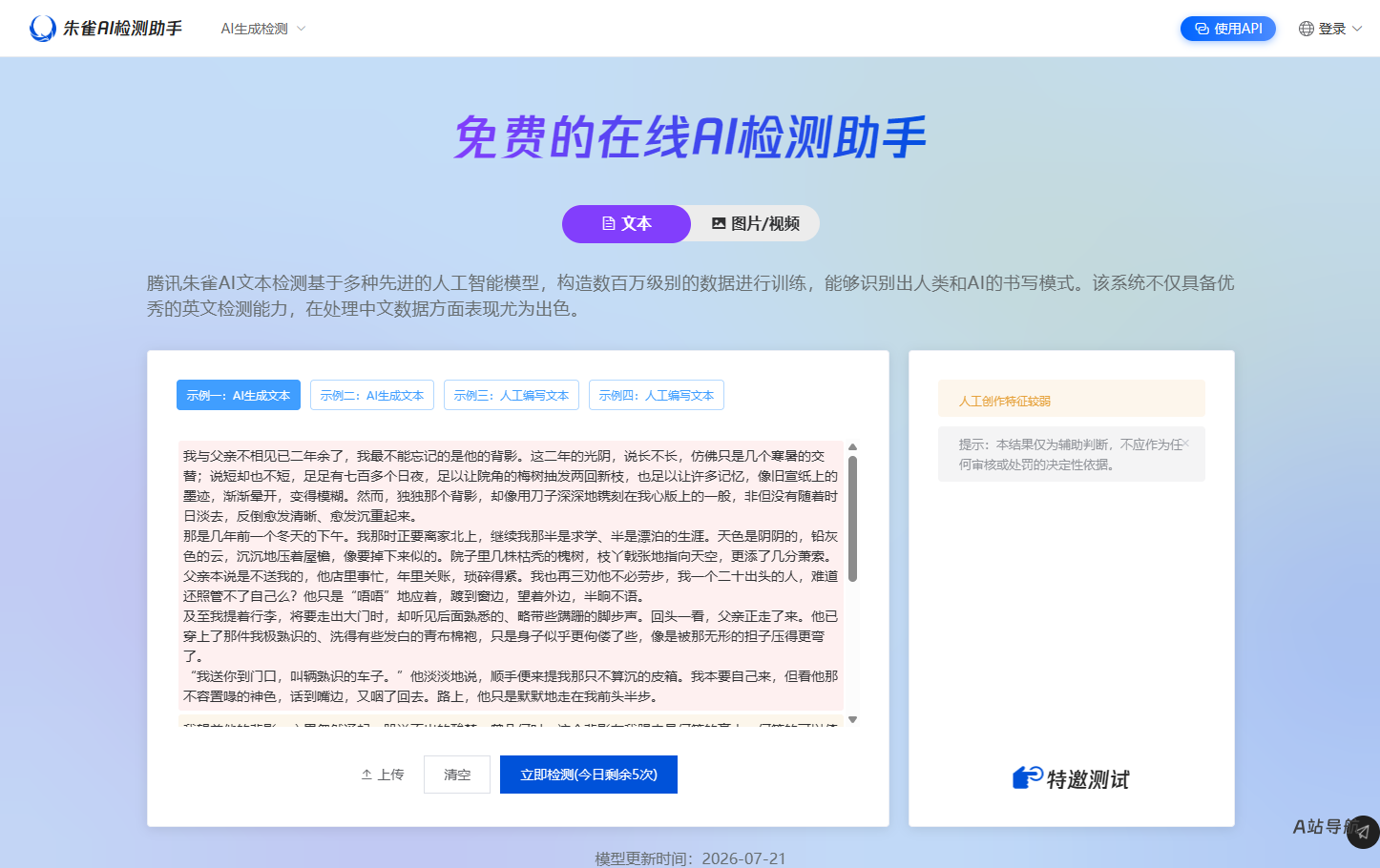This screenshot has width=1380, height=868.
Task: Place cursor in the detection text area
Action: [x=512, y=582]
